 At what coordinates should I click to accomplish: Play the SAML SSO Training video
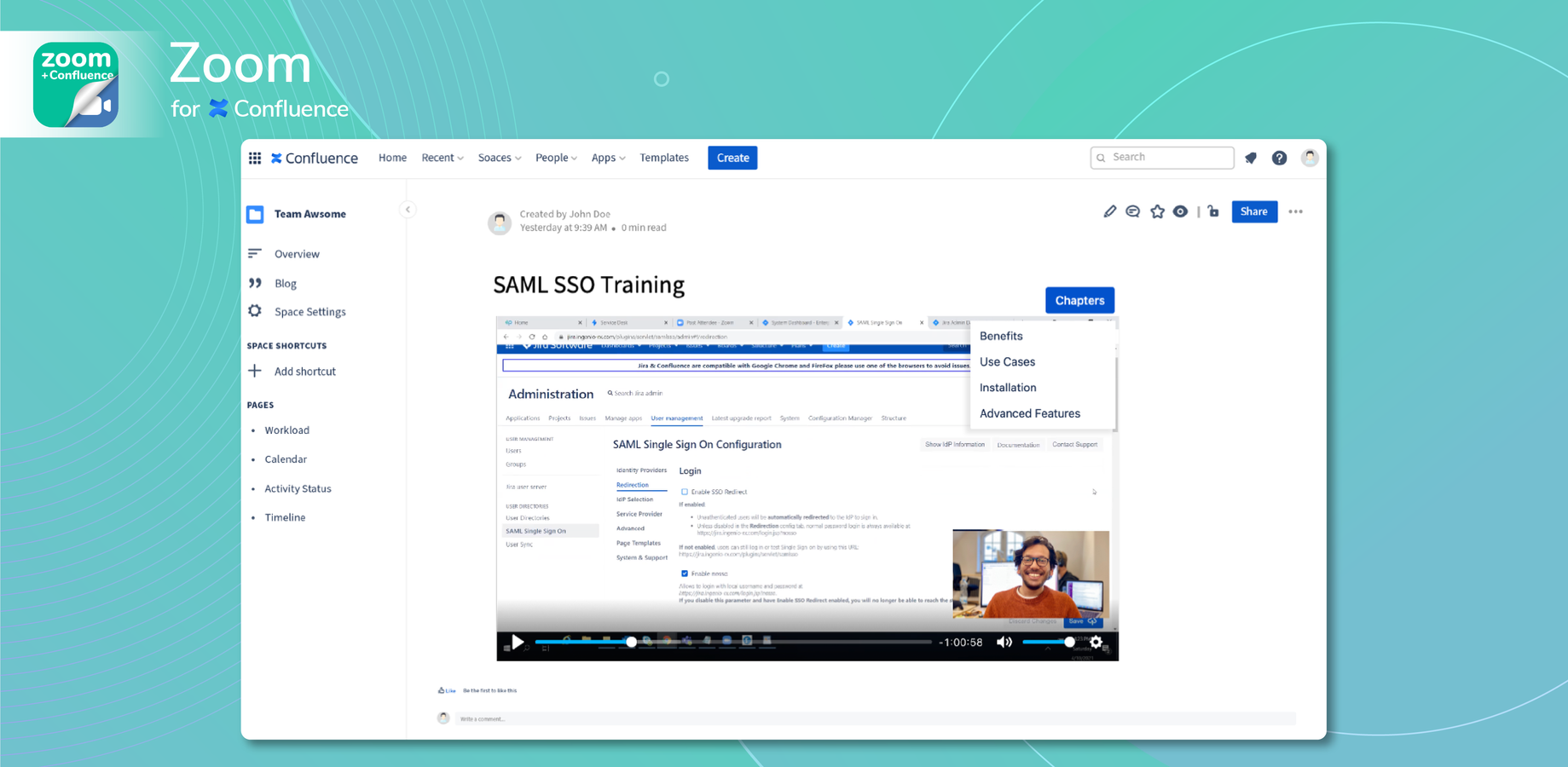pyautogui.click(x=518, y=642)
